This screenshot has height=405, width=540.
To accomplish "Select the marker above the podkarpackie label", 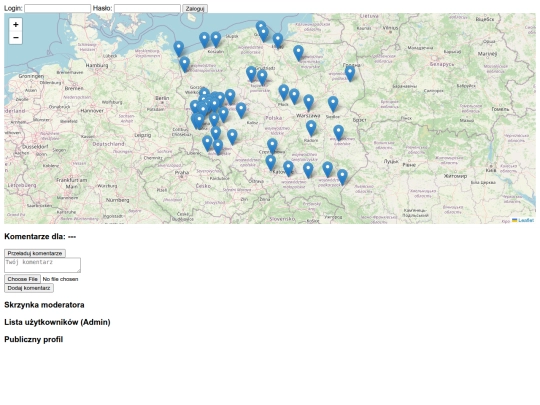I will pyautogui.click(x=328, y=170).
